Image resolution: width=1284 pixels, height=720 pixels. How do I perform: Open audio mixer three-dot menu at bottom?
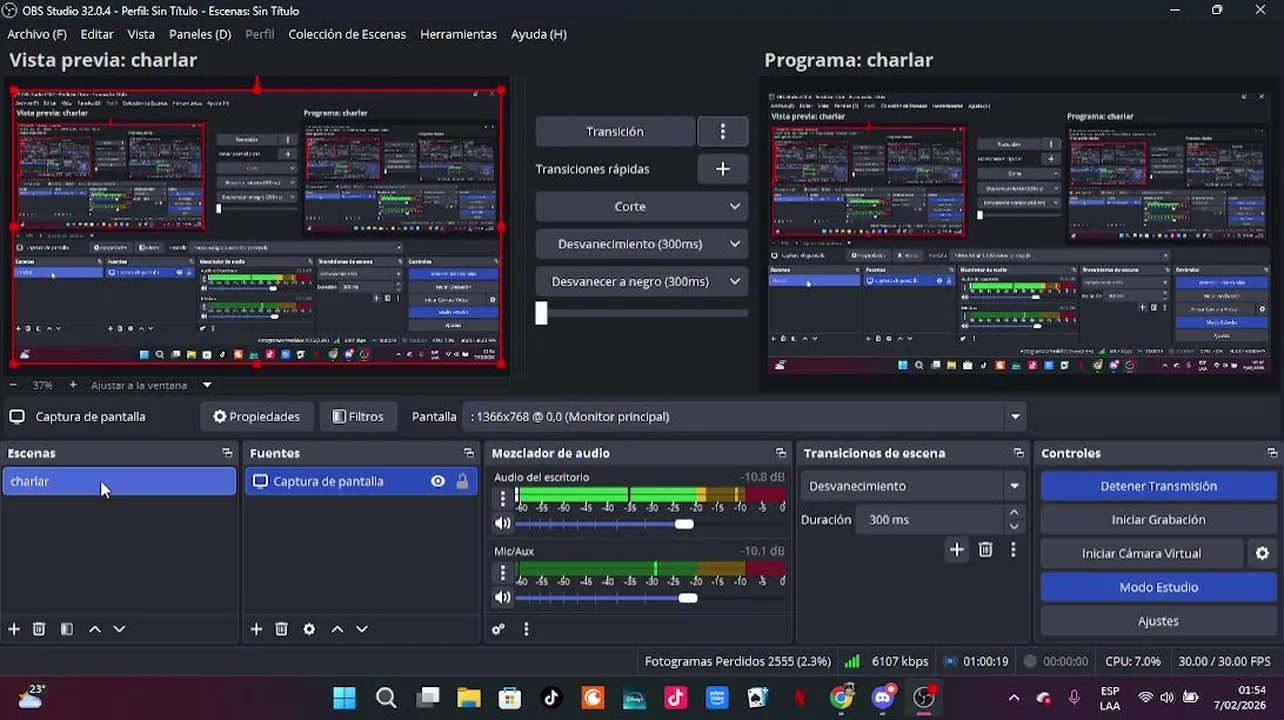pyautogui.click(x=526, y=629)
